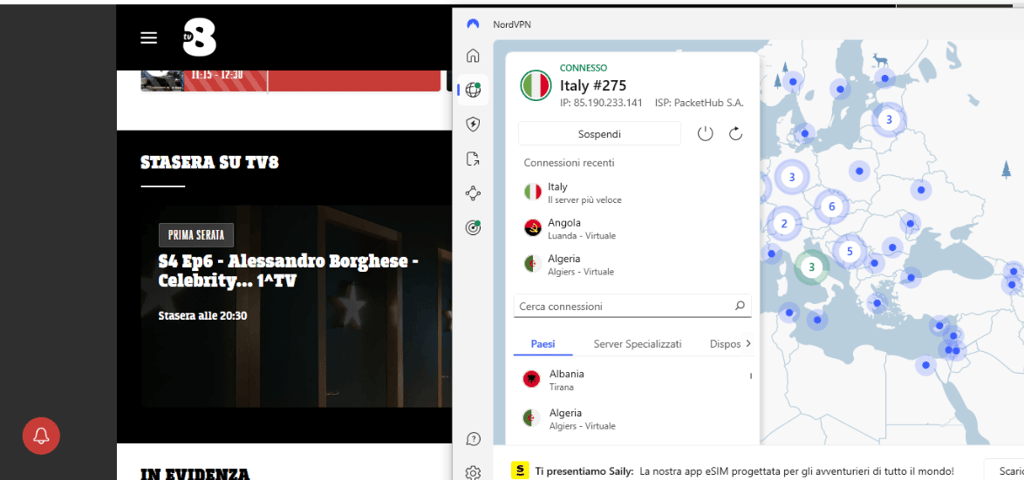Click the Scarica button in Saily banner
The width and height of the screenshot is (1024, 480).
pos(1004,470)
